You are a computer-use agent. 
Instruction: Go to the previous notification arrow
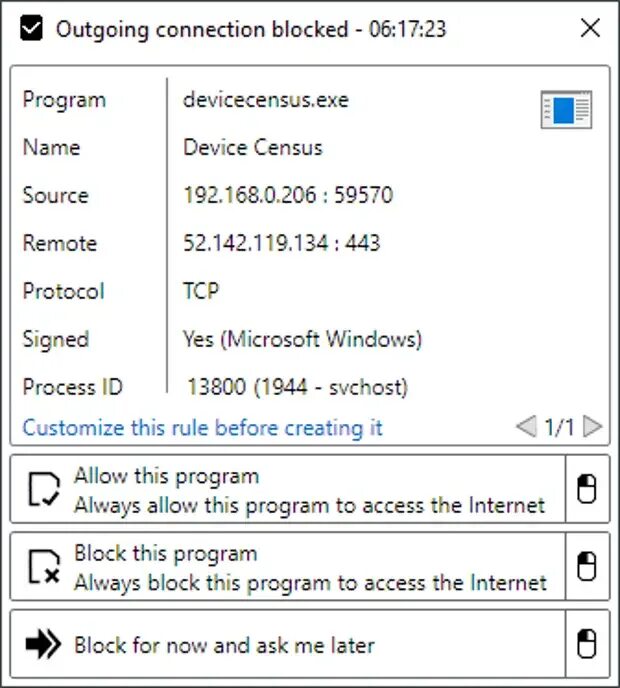(x=526, y=426)
